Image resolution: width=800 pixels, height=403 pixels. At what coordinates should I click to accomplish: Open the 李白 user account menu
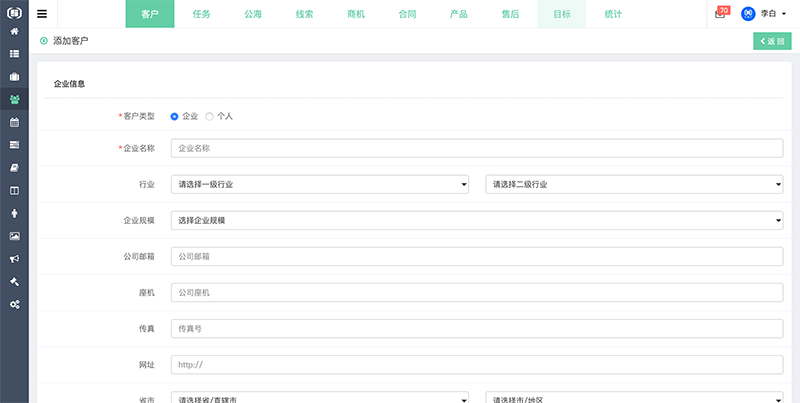pos(764,14)
